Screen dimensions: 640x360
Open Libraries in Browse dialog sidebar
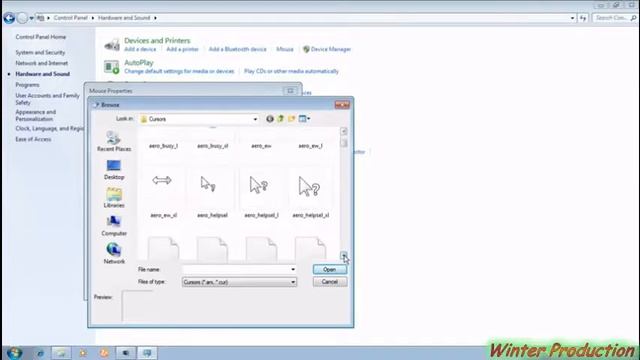(x=114, y=198)
